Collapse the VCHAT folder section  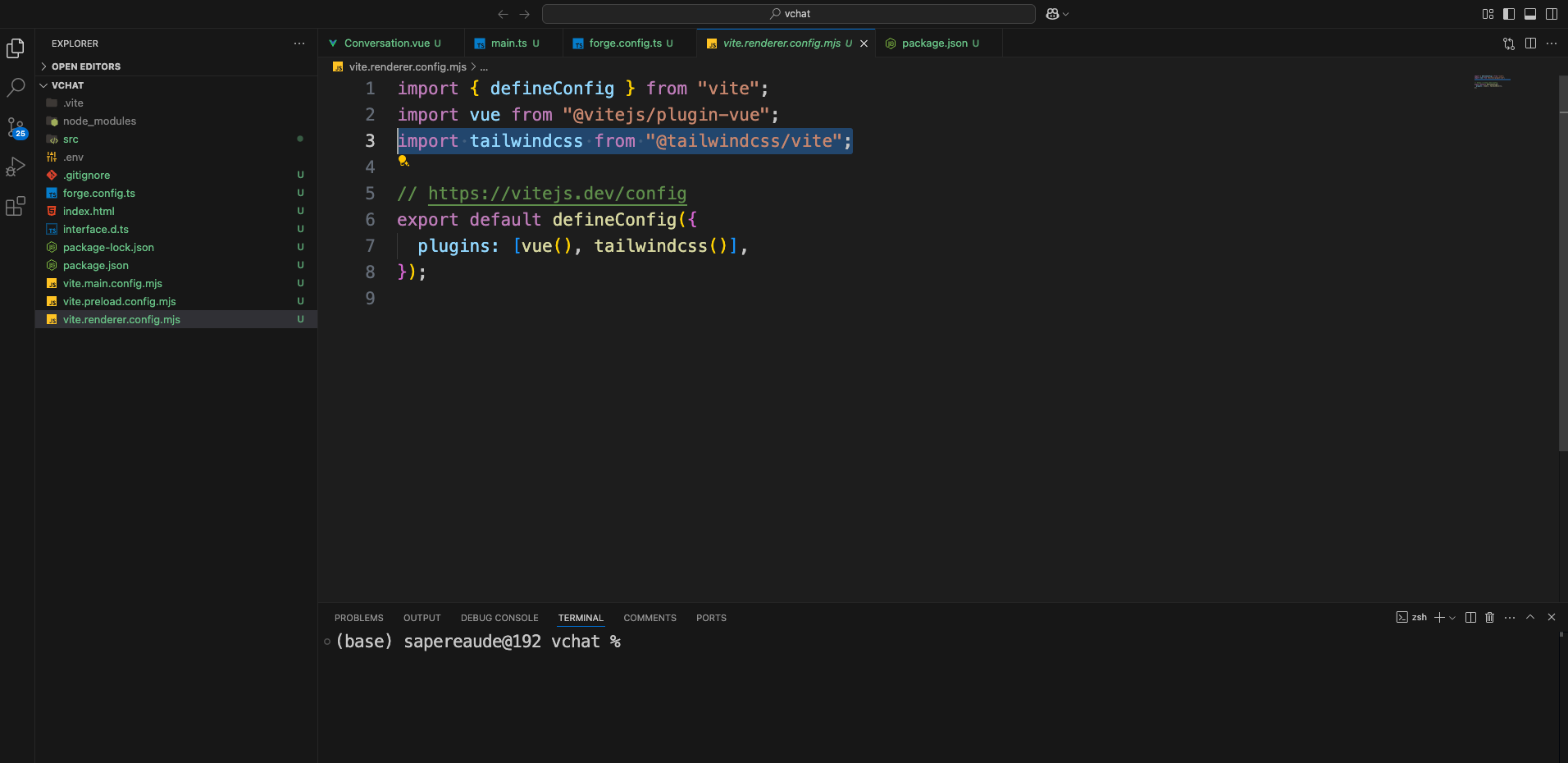pyautogui.click(x=67, y=85)
